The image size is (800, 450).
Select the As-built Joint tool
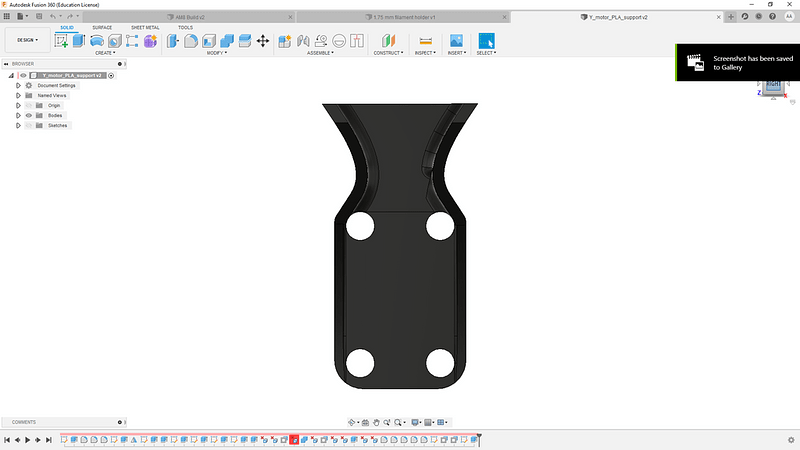click(x=321, y=41)
